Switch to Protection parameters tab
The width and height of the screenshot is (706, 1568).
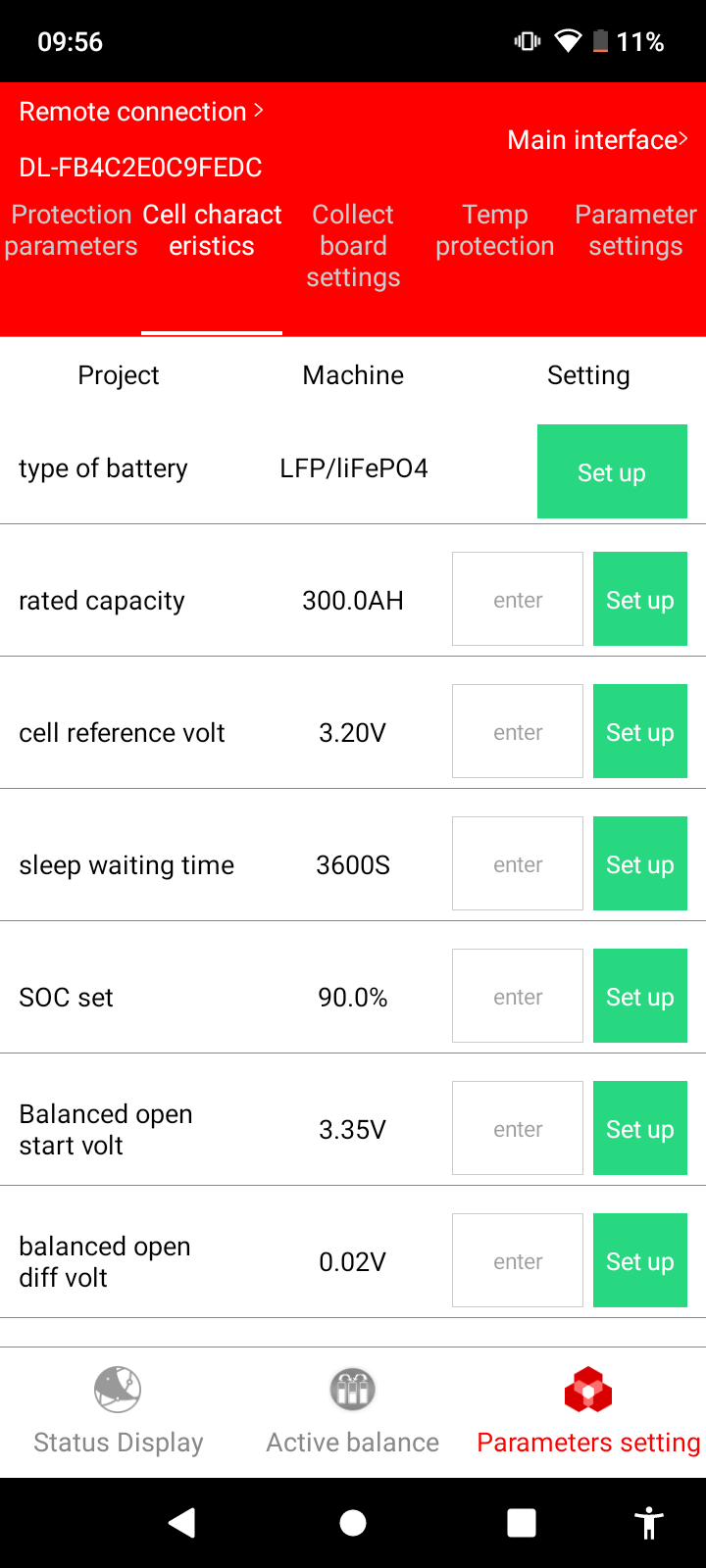pyautogui.click(x=71, y=230)
